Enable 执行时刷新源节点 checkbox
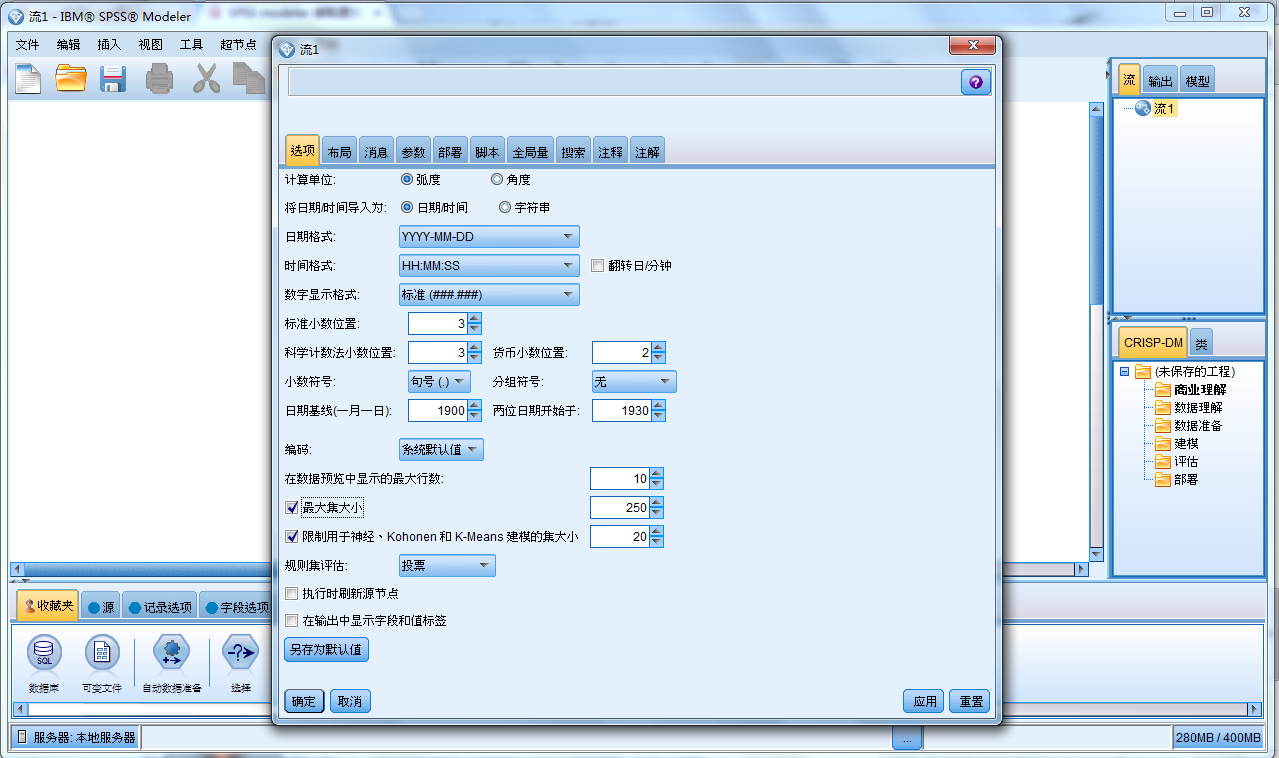The image size is (1279, 758). coord(292,594)
